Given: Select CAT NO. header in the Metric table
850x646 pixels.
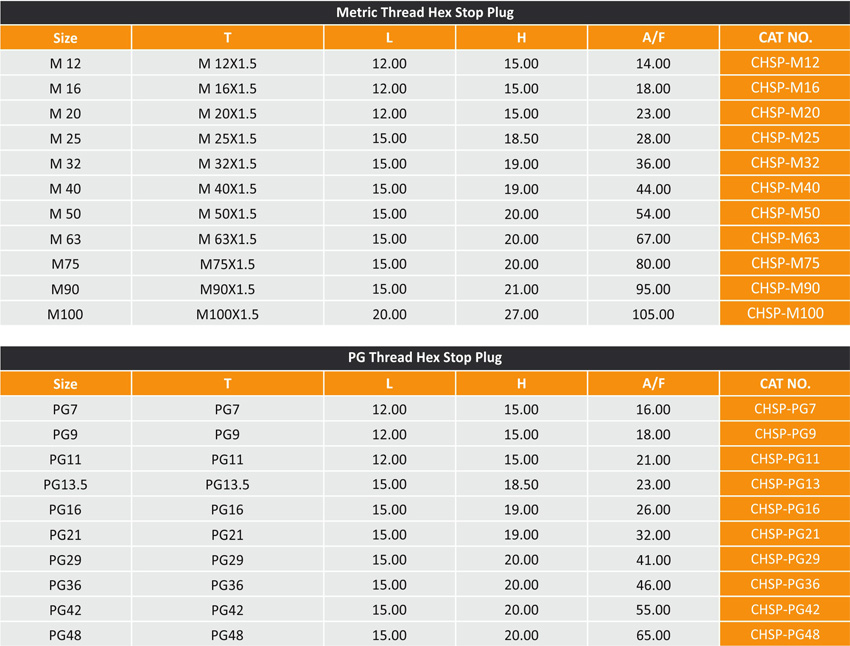Looking at the screenshot, I should click(x=785, y=38).
